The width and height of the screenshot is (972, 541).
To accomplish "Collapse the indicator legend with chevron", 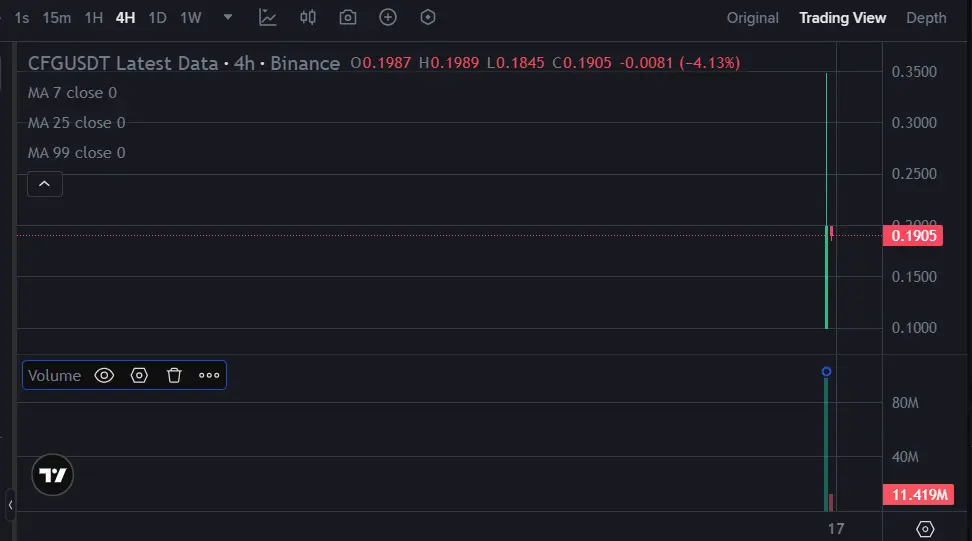I will pyautogui.click(x=45, y=184).
